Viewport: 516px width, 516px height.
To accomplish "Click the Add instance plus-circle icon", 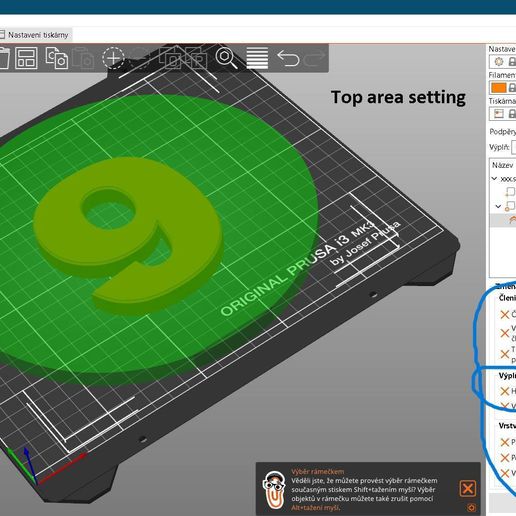I will coord(113,58).
